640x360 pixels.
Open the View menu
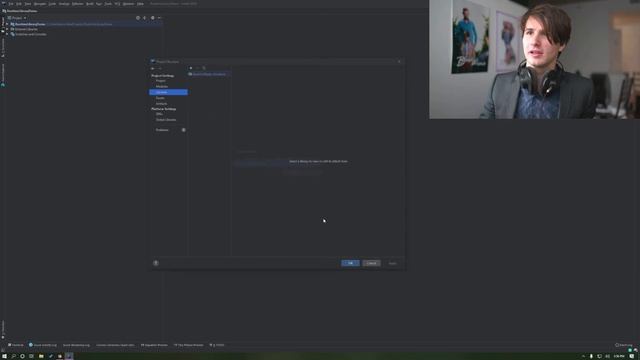click(28, 4)
